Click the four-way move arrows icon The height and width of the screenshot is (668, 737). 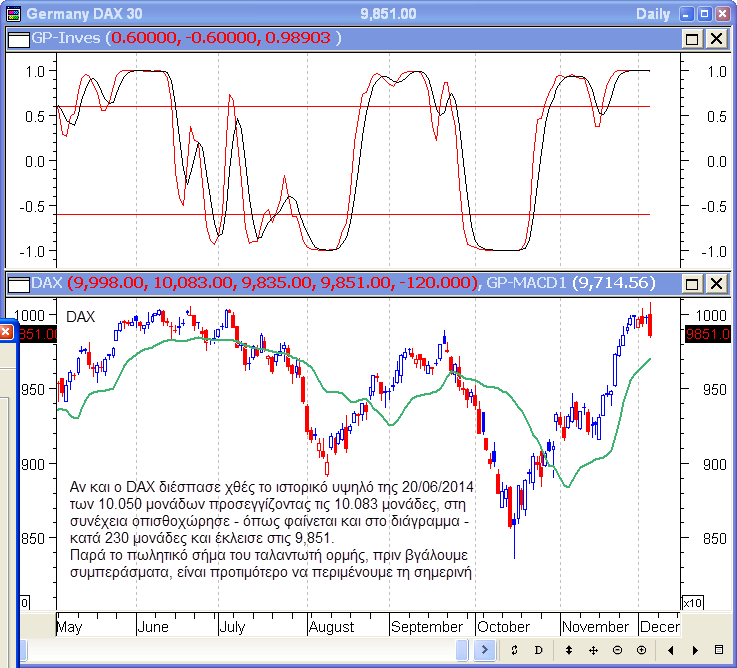tap(593, 651)
